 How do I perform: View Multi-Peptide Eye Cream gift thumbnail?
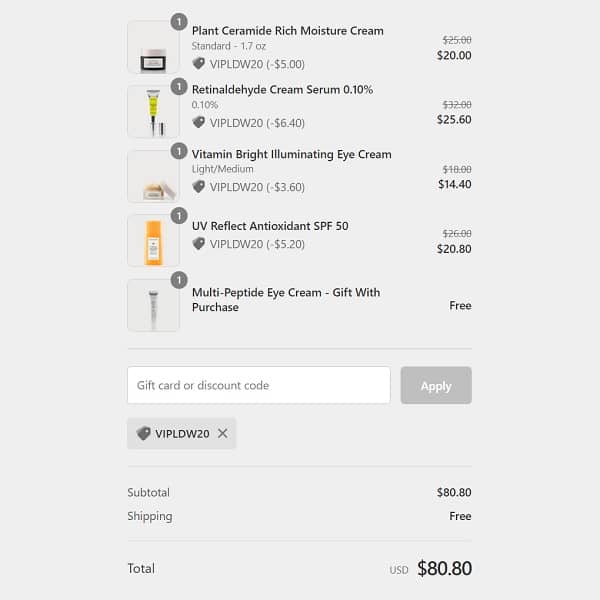tap(153, 305)
